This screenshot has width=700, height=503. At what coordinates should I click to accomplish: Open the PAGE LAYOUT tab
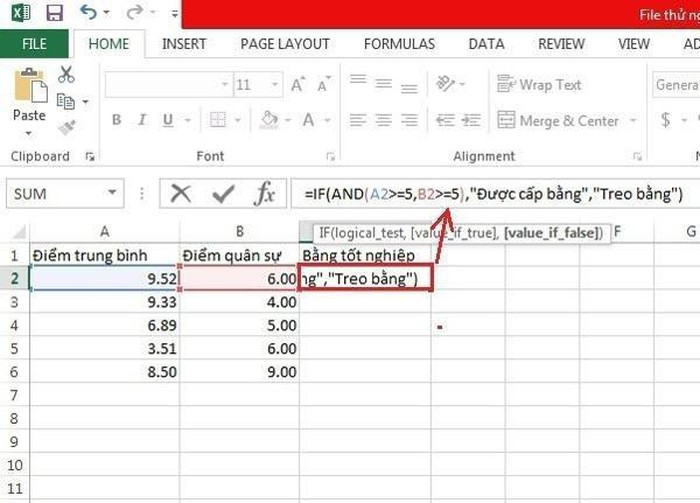coord(285,44)
